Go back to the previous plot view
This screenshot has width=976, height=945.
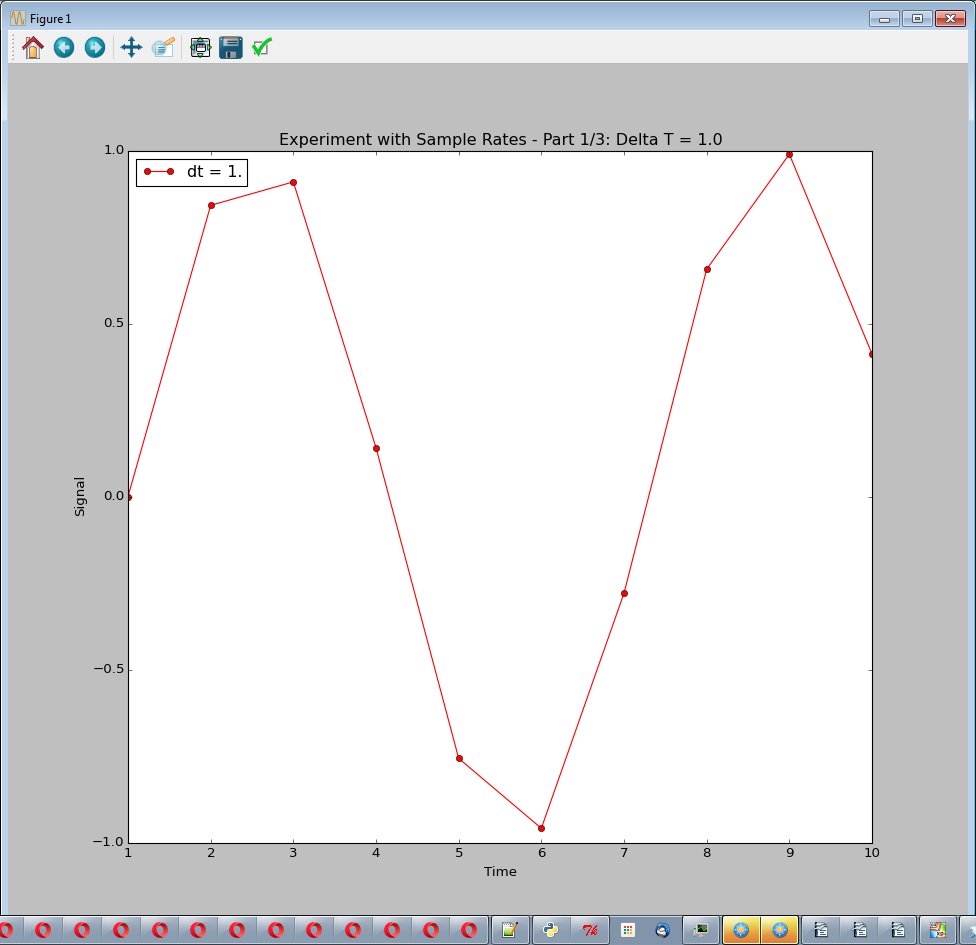pyautogui.click(x=63, y=47)
